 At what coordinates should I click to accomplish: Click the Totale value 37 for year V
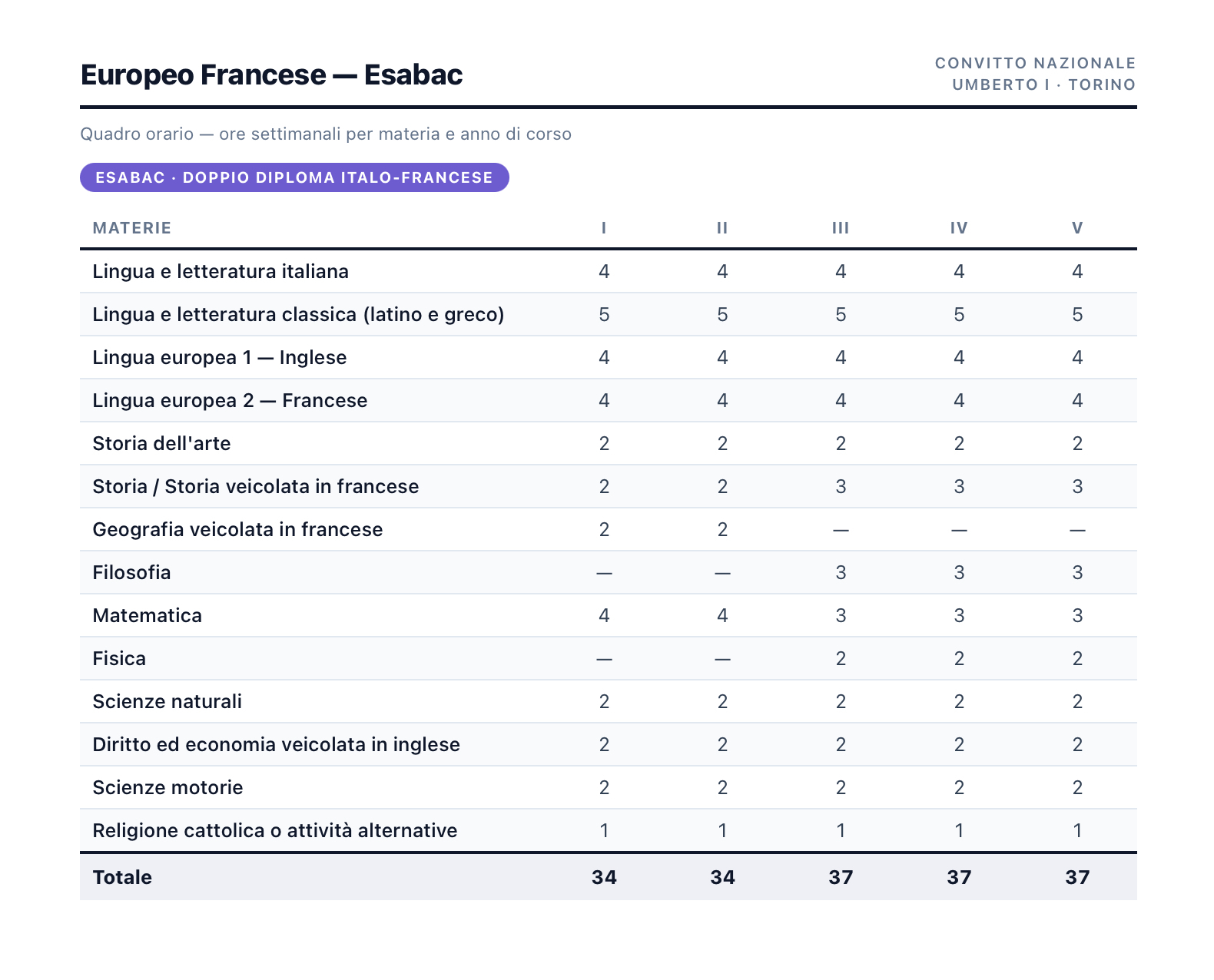pyautogui.click(x=1077, y=877)
